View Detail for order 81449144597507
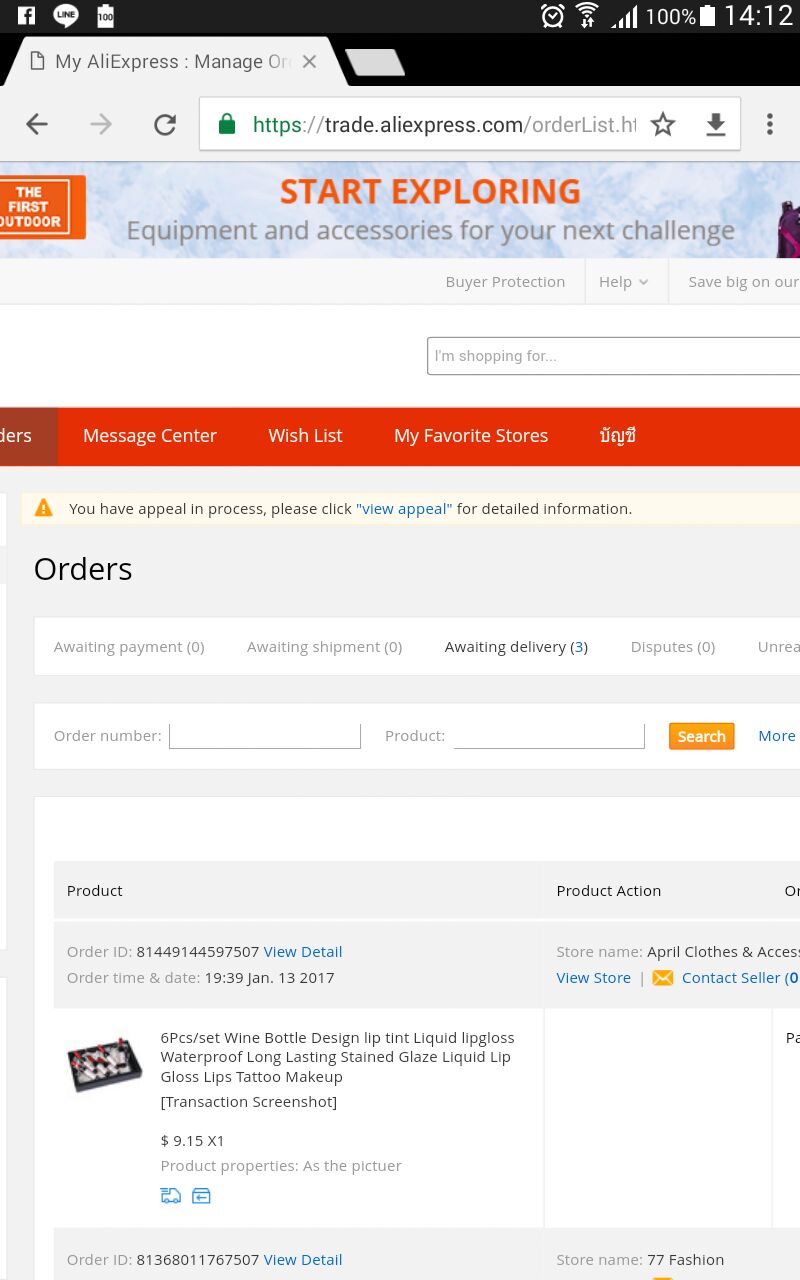The height and width of the screenshot is (1280, 800). click(x=303, y=952)
